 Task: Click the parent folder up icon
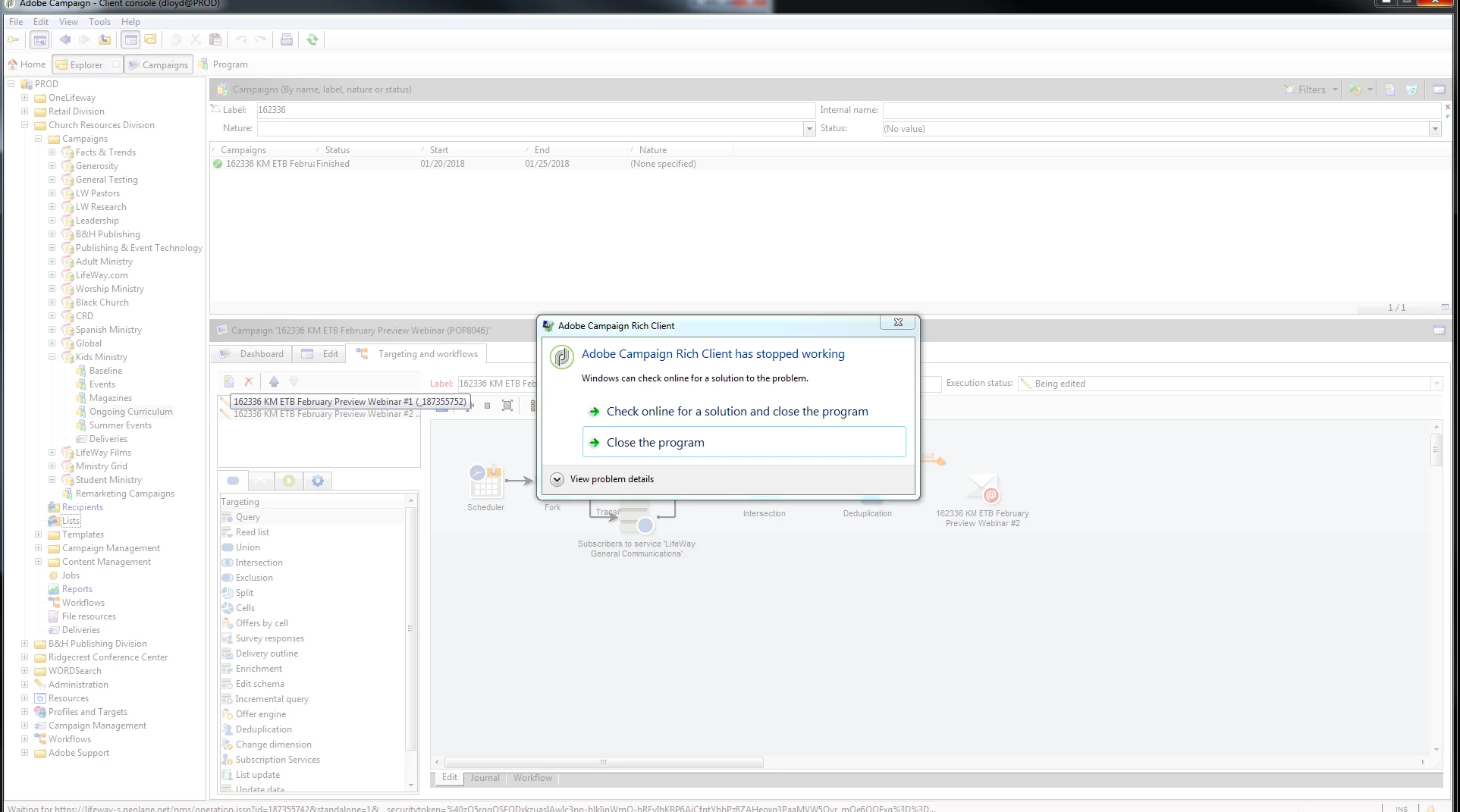105,39
